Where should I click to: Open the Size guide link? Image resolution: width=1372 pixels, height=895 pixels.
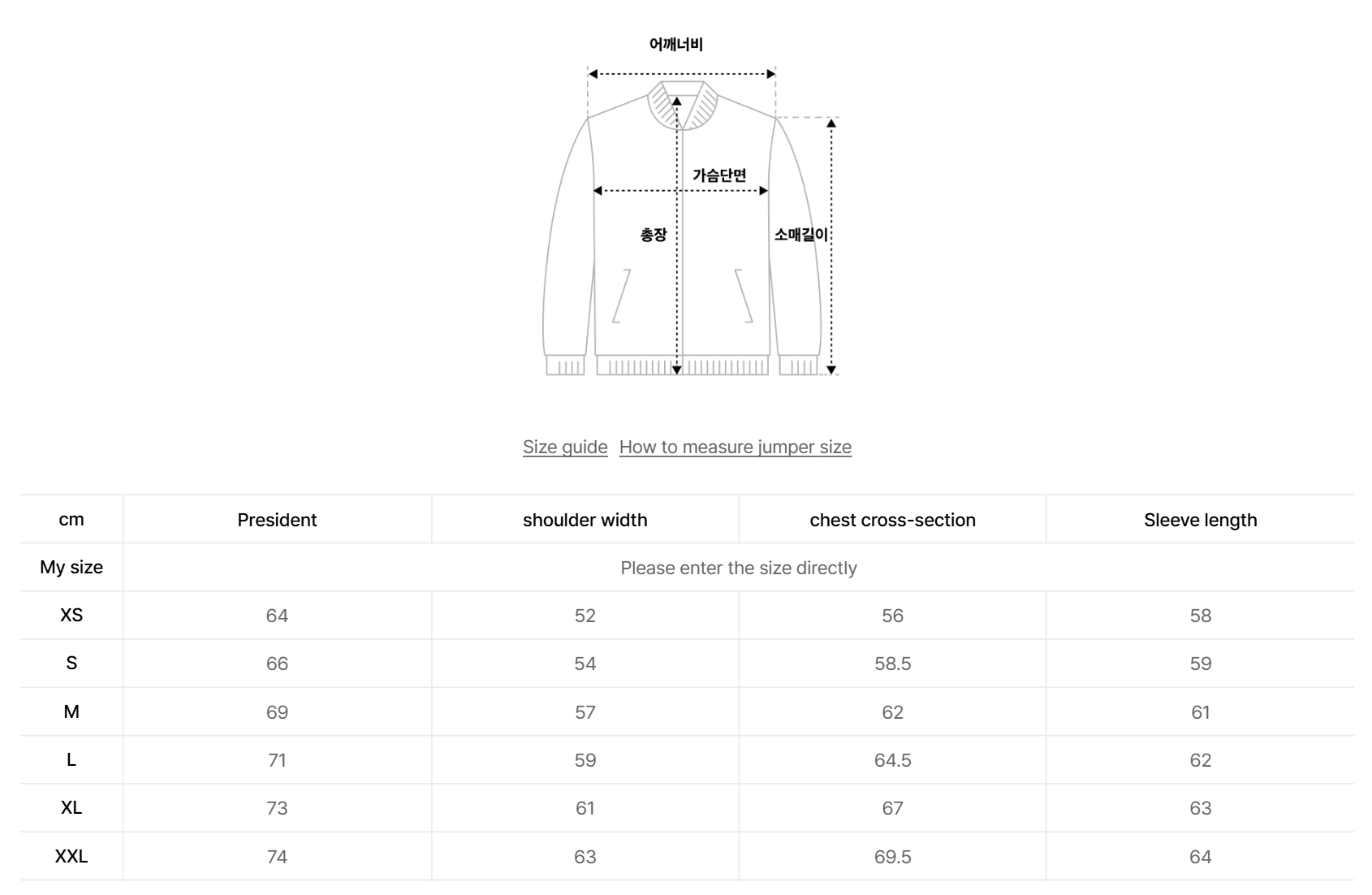coord(563,447)
